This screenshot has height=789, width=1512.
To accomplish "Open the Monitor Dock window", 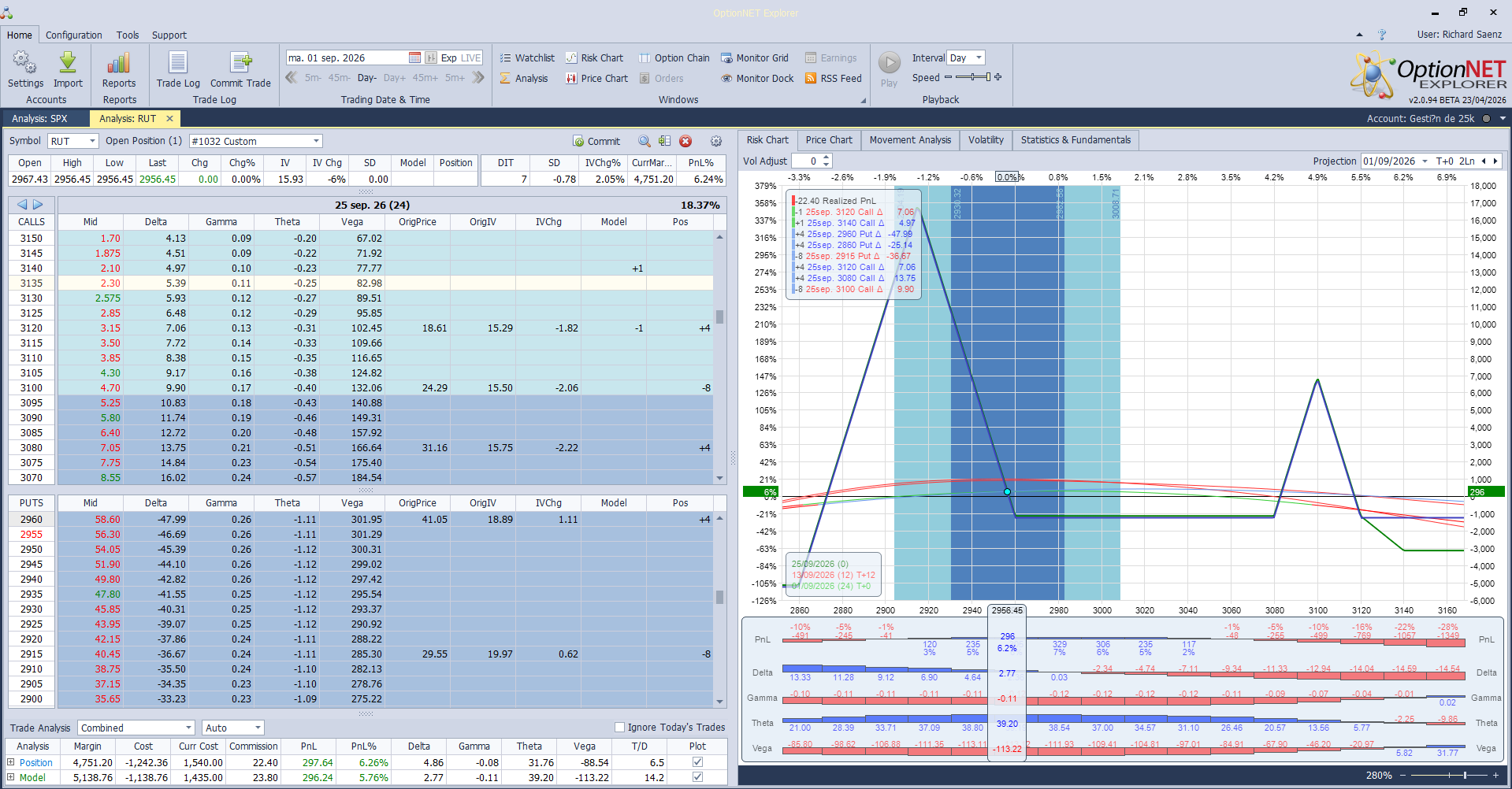I will [757, 78].
